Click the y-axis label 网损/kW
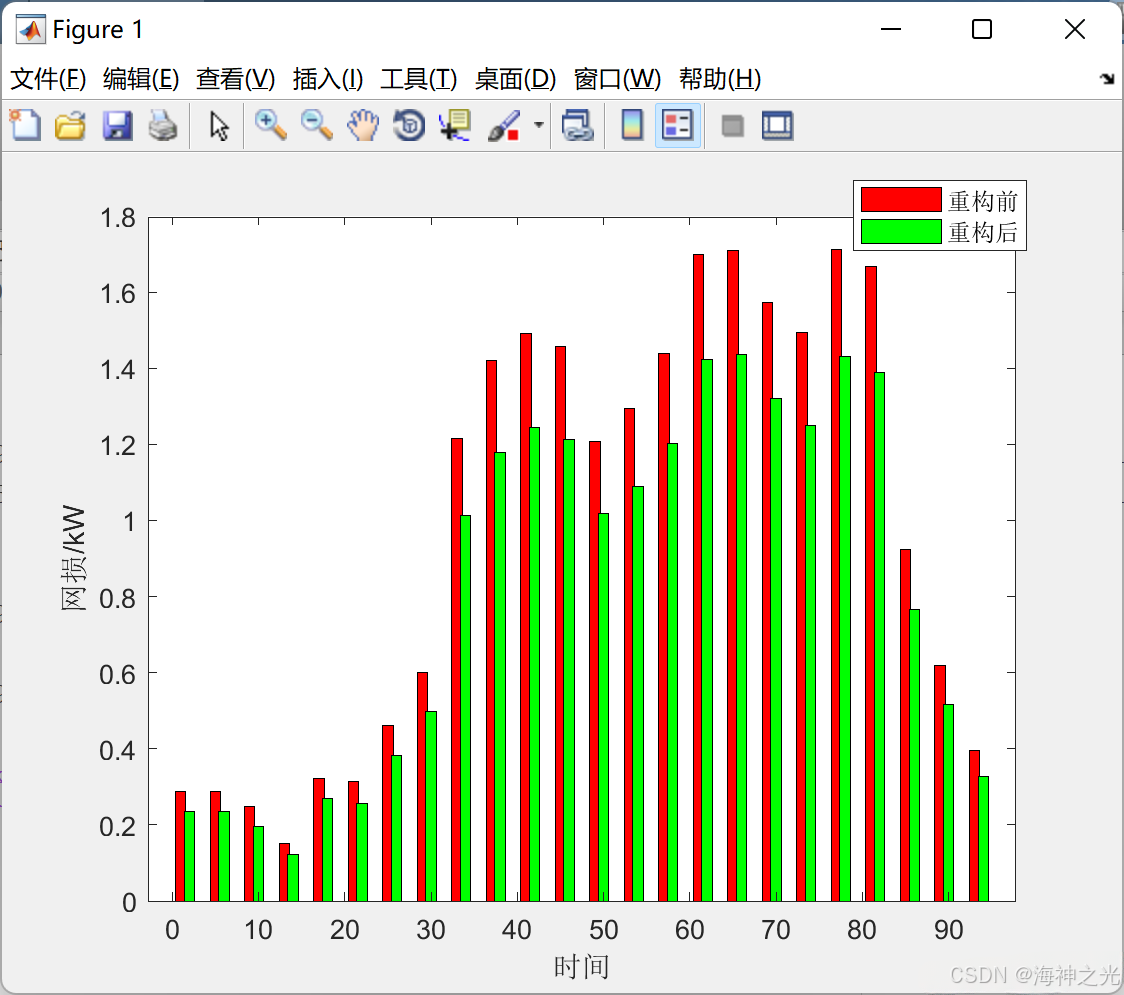The image size is (1124, 995). (x=73, y=558)
